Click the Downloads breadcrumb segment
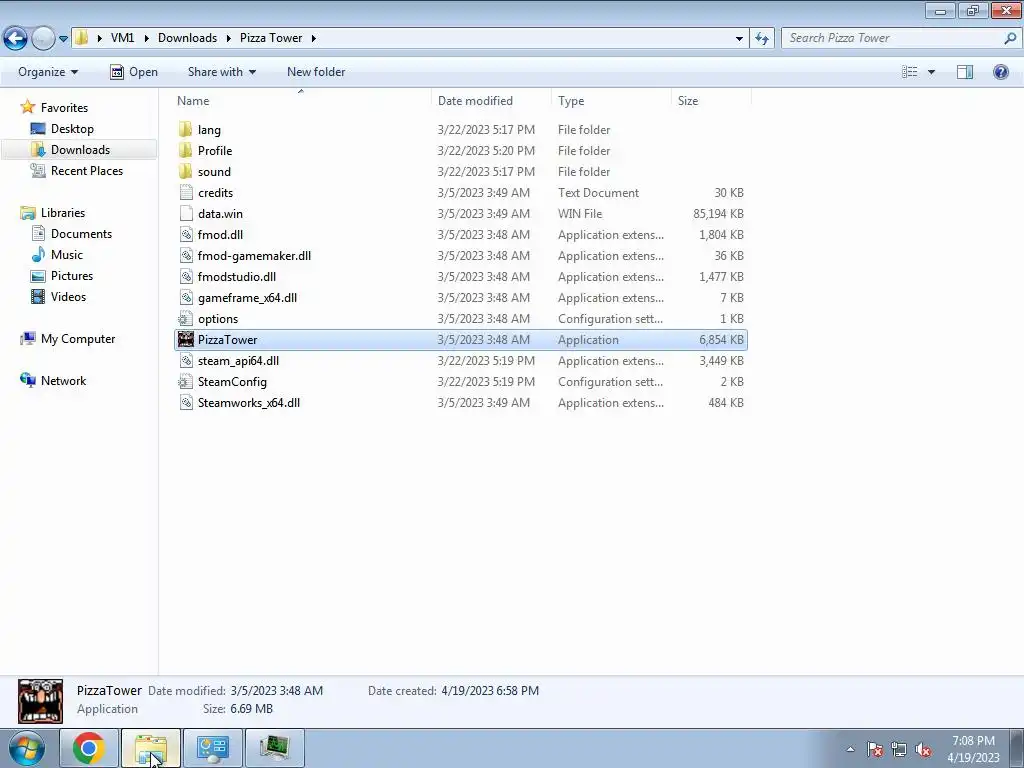This screenshot has height=768, width=1024. pos(187,38)
